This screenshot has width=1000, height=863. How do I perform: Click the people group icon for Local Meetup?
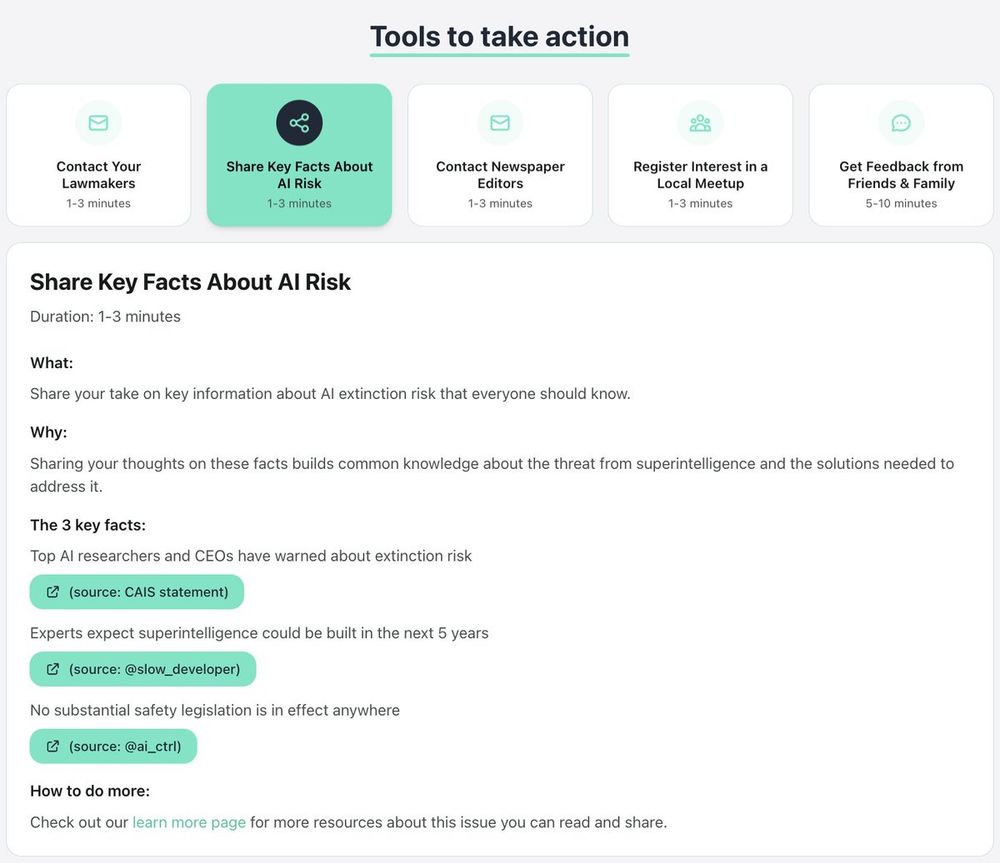[x=700, y=122]
